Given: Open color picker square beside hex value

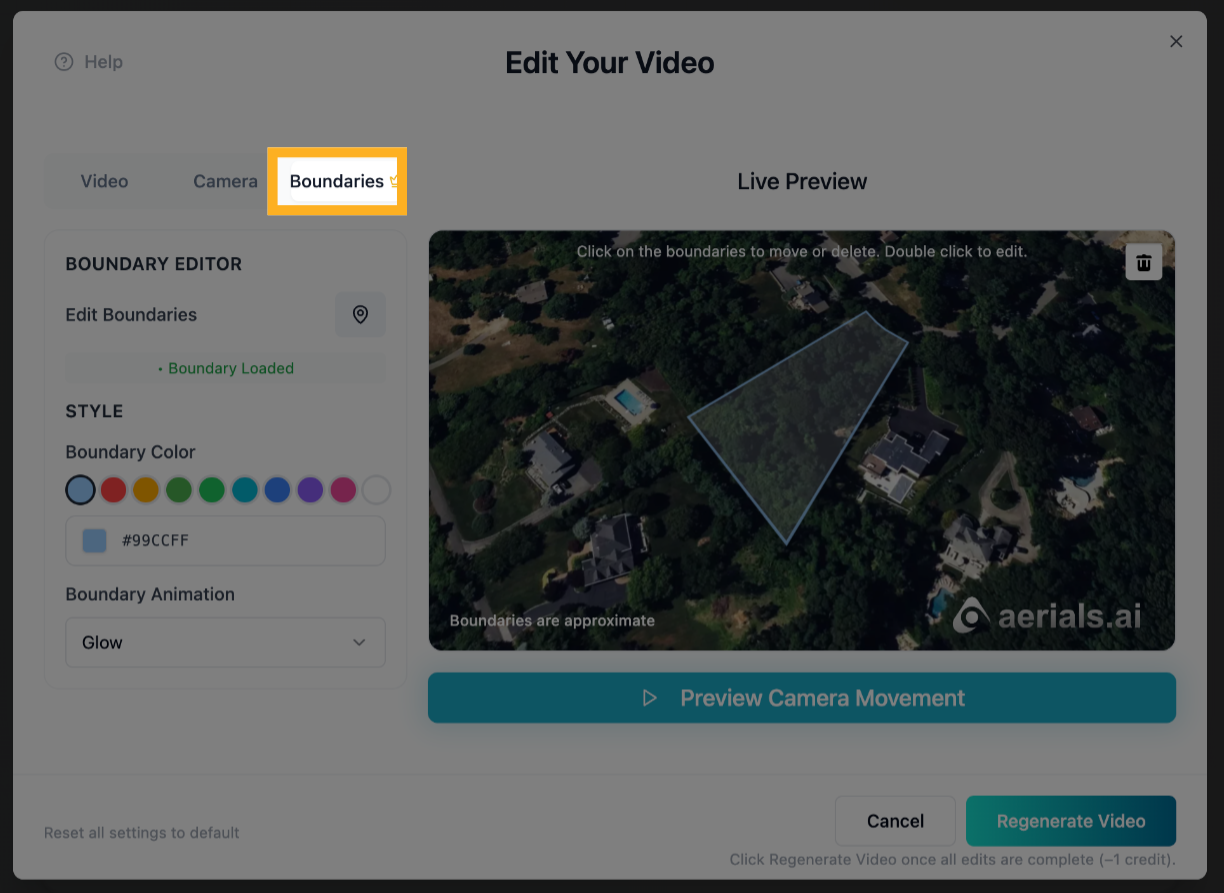Looking at the screenshot, I should click(x=94, y=541).
